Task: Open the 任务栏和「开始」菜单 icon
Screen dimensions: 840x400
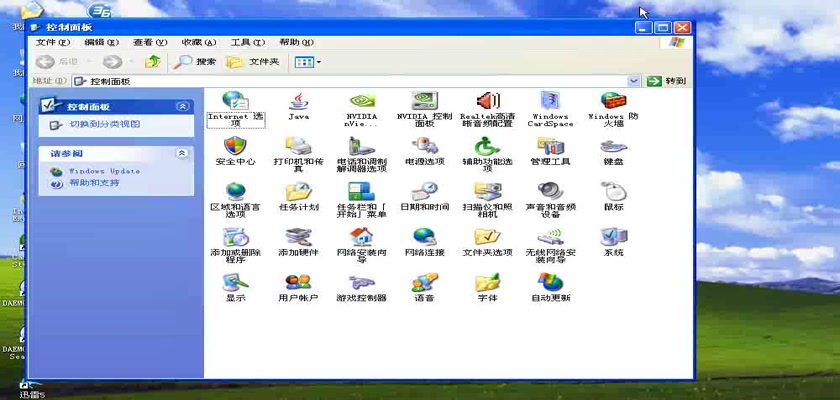Action: [x=362, y=191]
